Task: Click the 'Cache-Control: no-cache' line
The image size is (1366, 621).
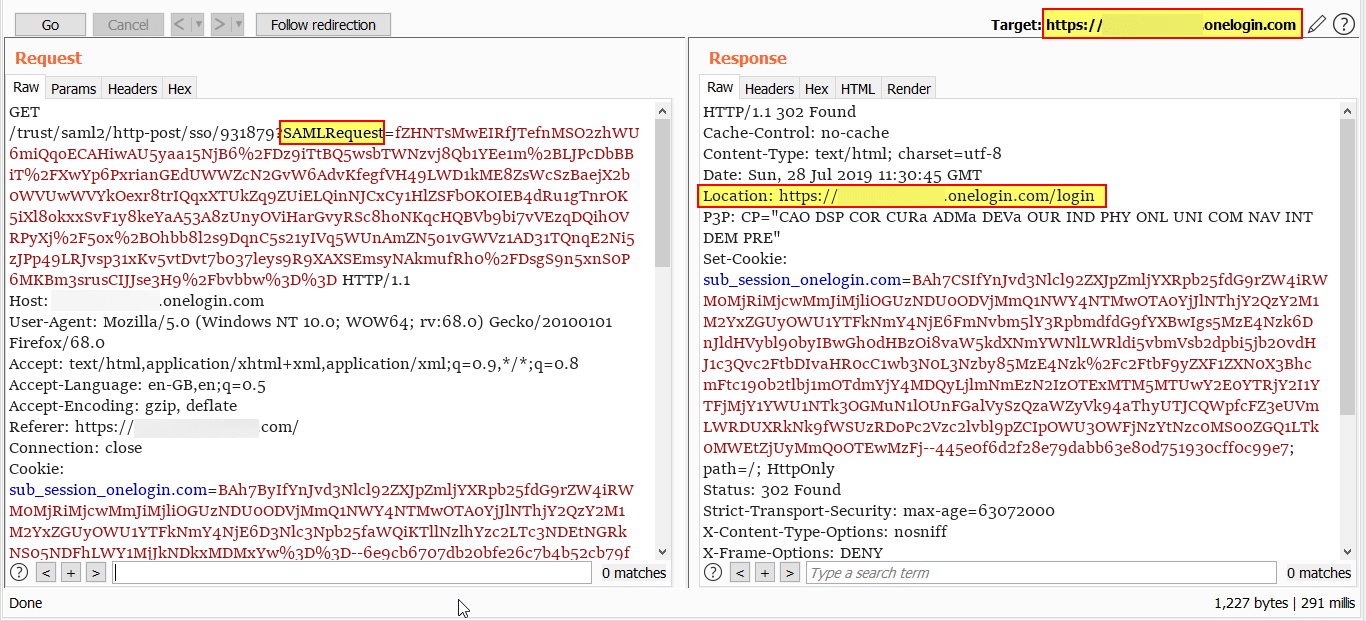Action: click(796, 133)
